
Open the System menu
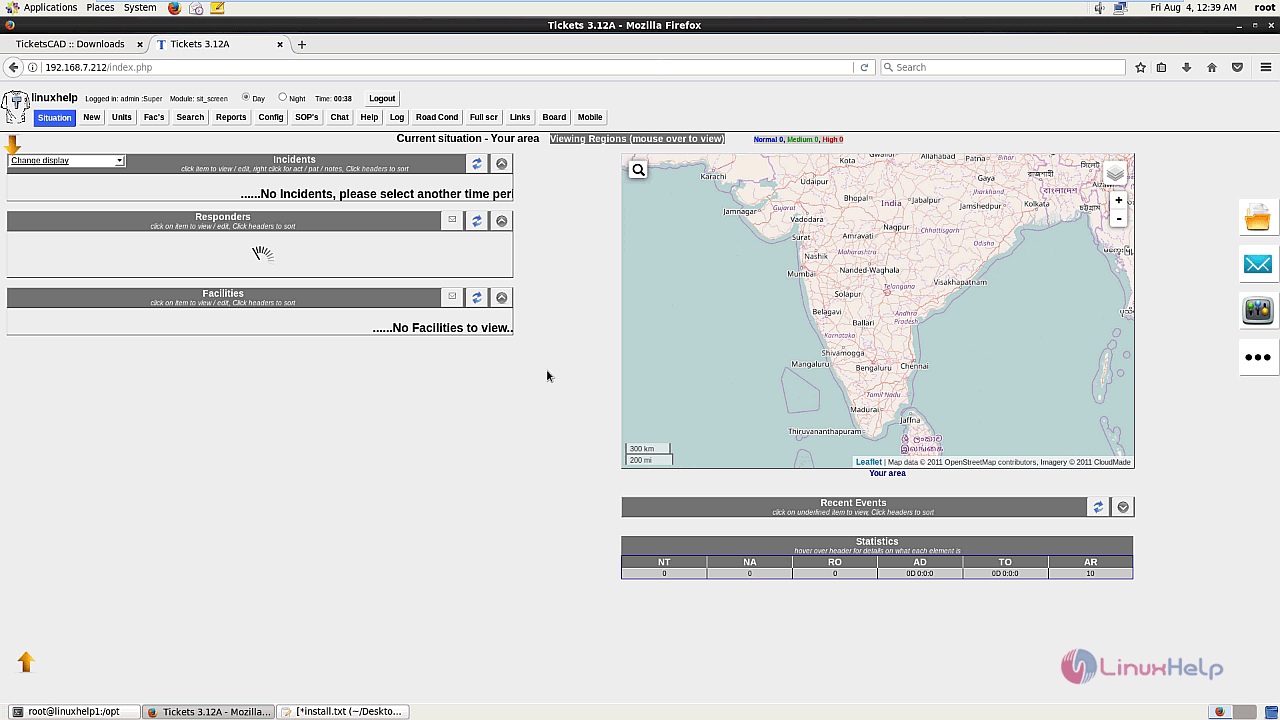140,7
